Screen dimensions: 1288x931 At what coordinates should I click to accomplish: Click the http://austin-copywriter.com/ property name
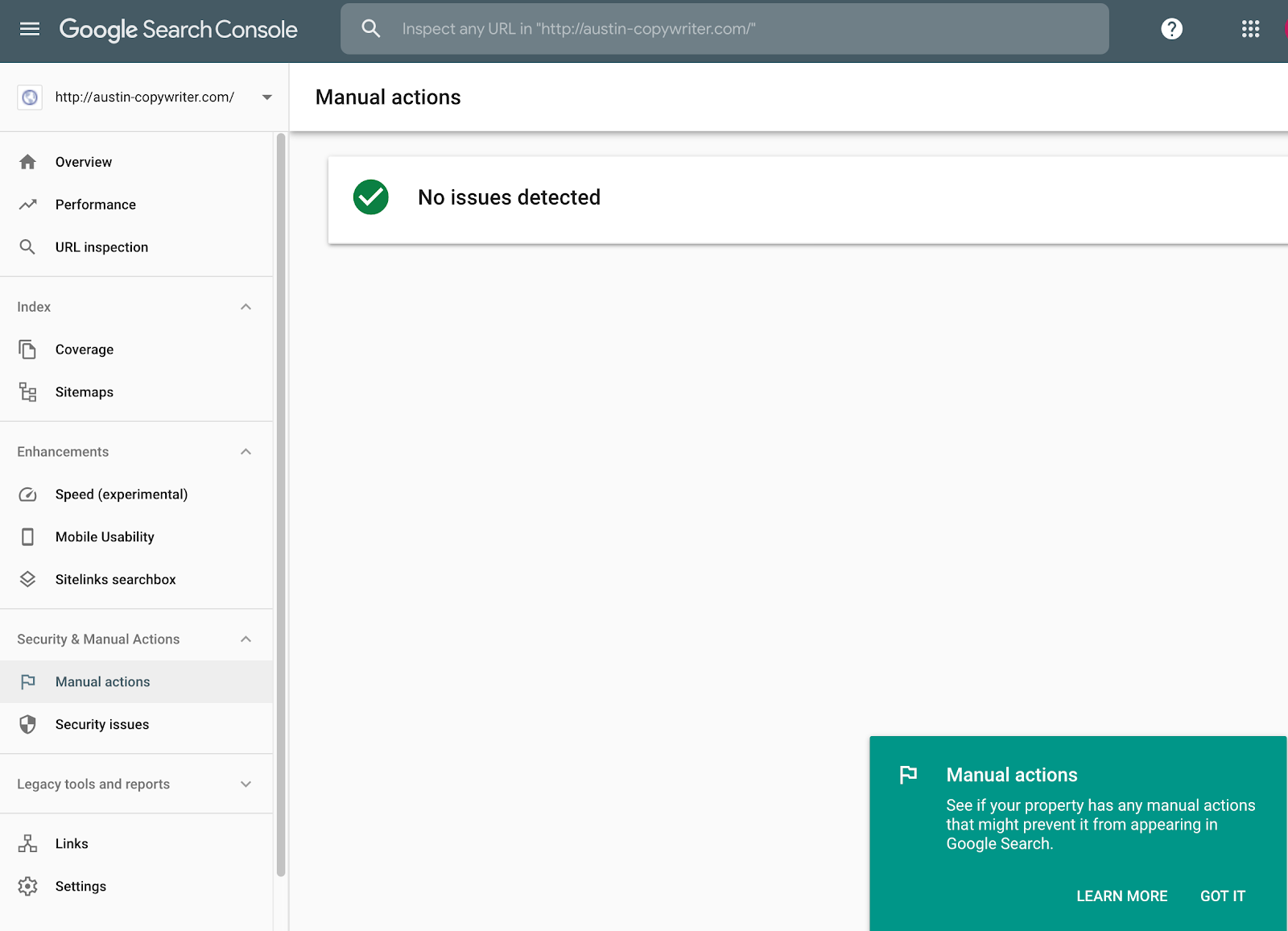point(145,97)
